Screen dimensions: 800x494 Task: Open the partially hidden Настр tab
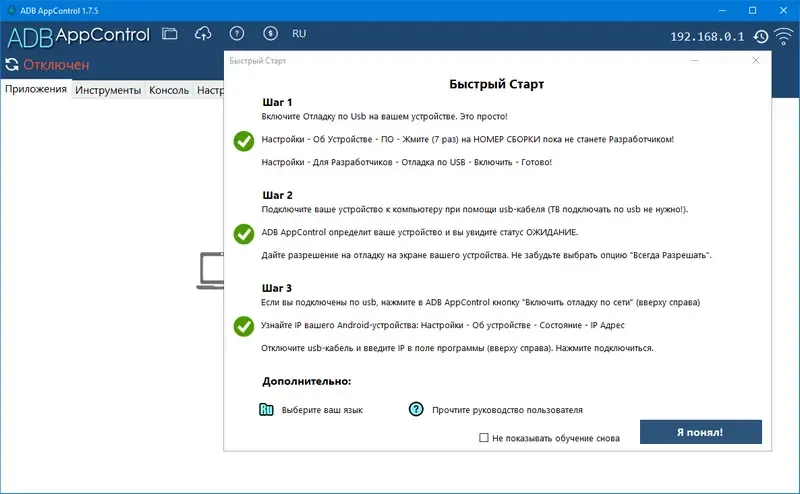pos(209,90)
